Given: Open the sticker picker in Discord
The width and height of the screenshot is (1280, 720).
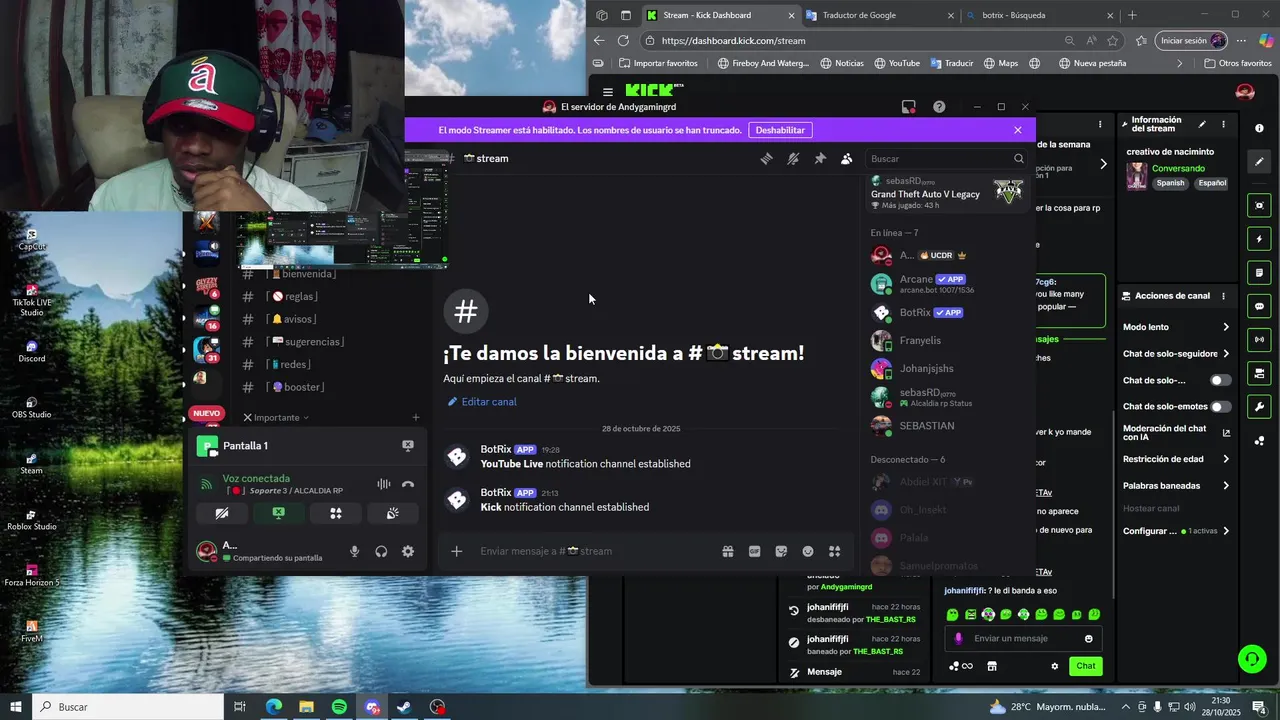Looking at the screenshot, I should [781, 551].
